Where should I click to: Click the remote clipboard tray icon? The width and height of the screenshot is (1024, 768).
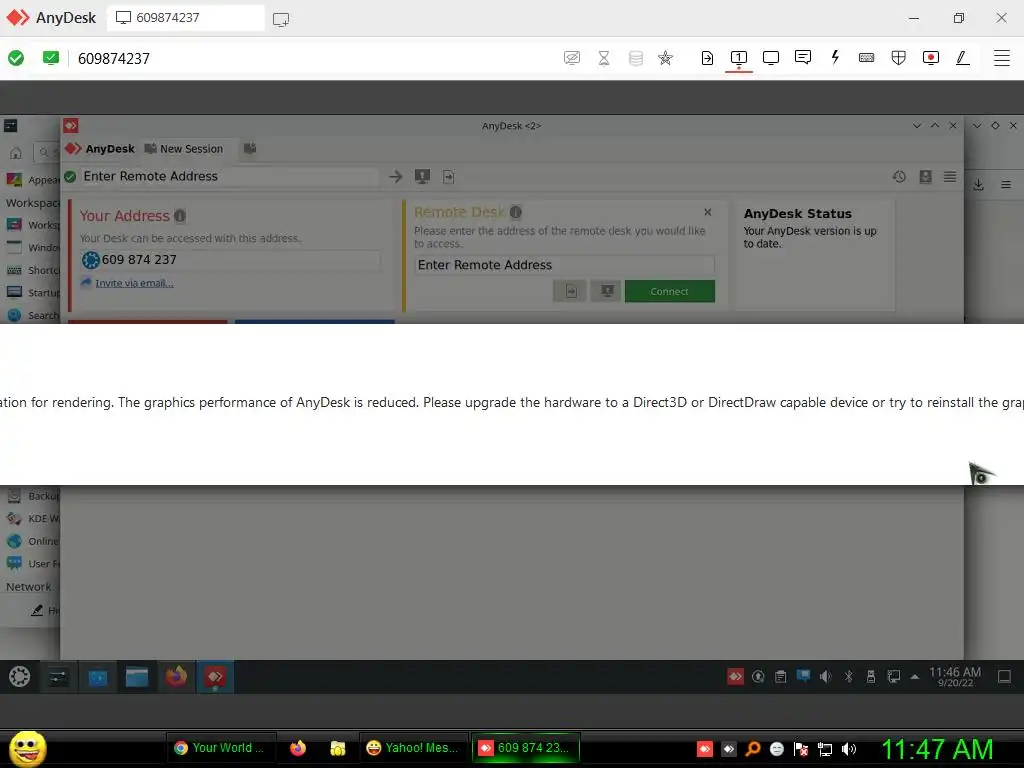click(780, 677)
